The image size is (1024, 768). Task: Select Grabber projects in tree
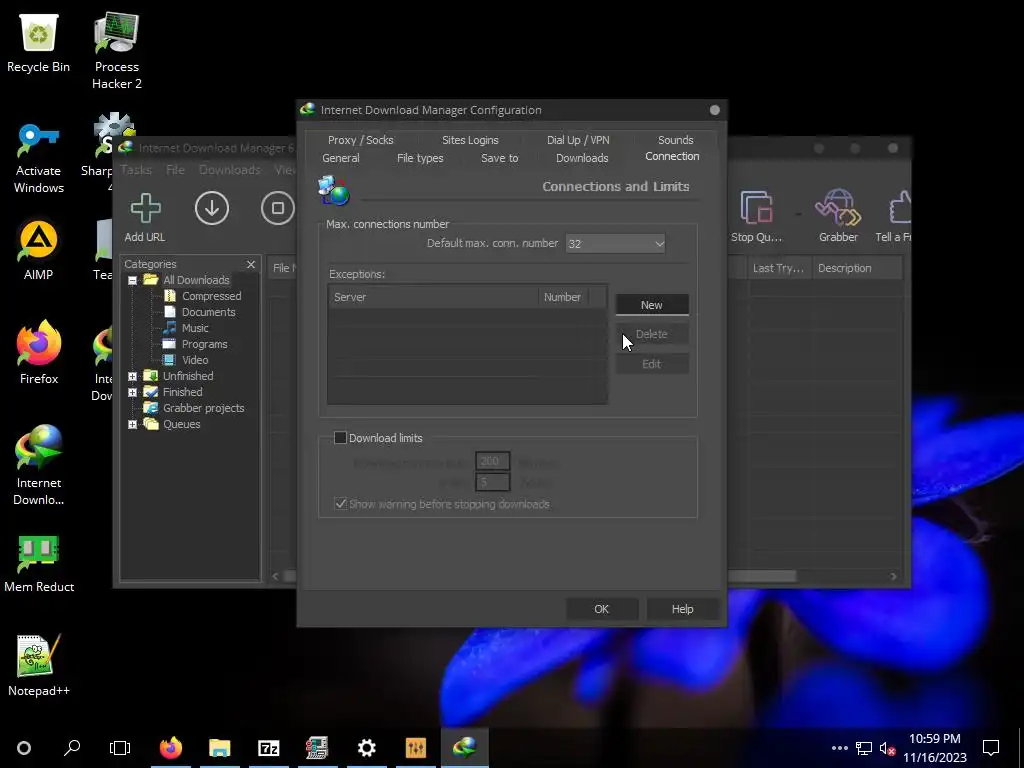(x=203, y=408)
